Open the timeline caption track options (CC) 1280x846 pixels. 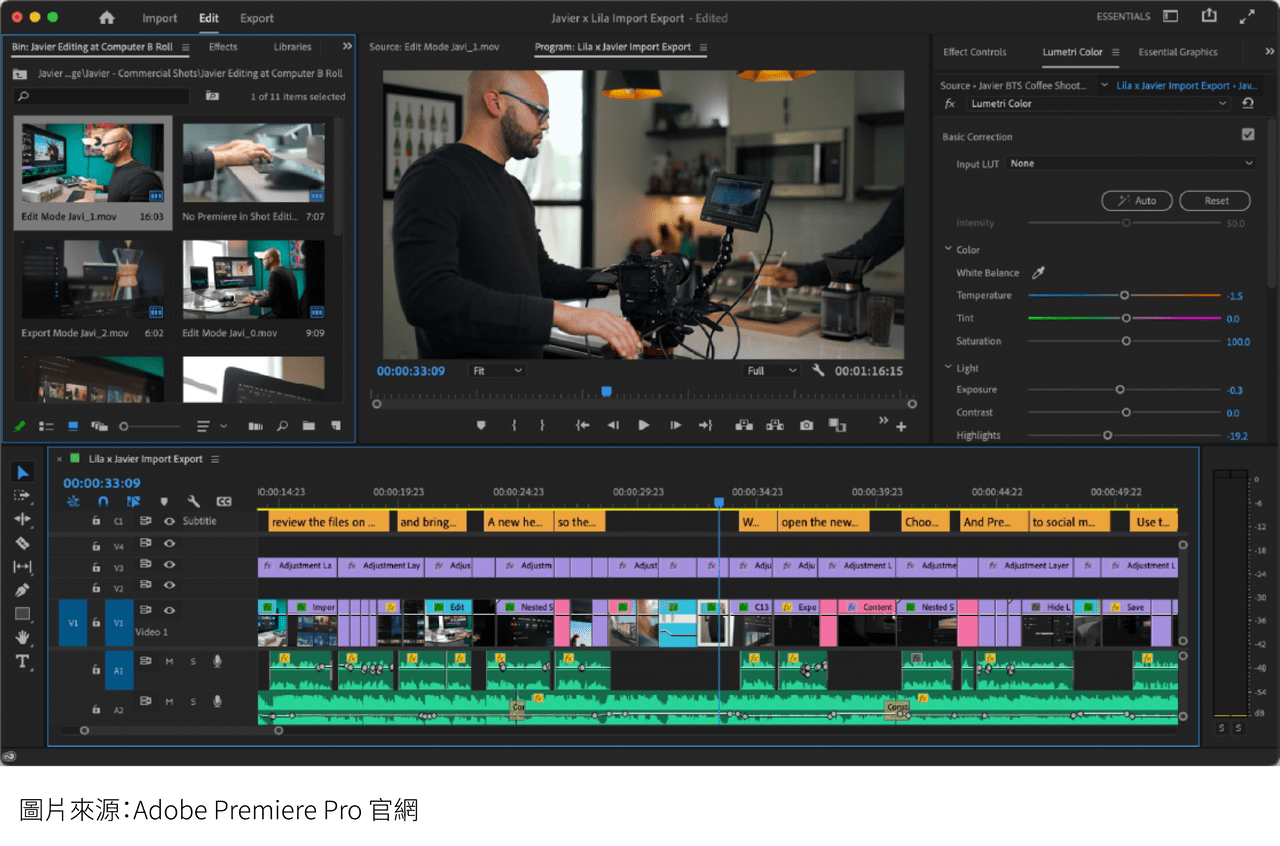tap(224, 502)
